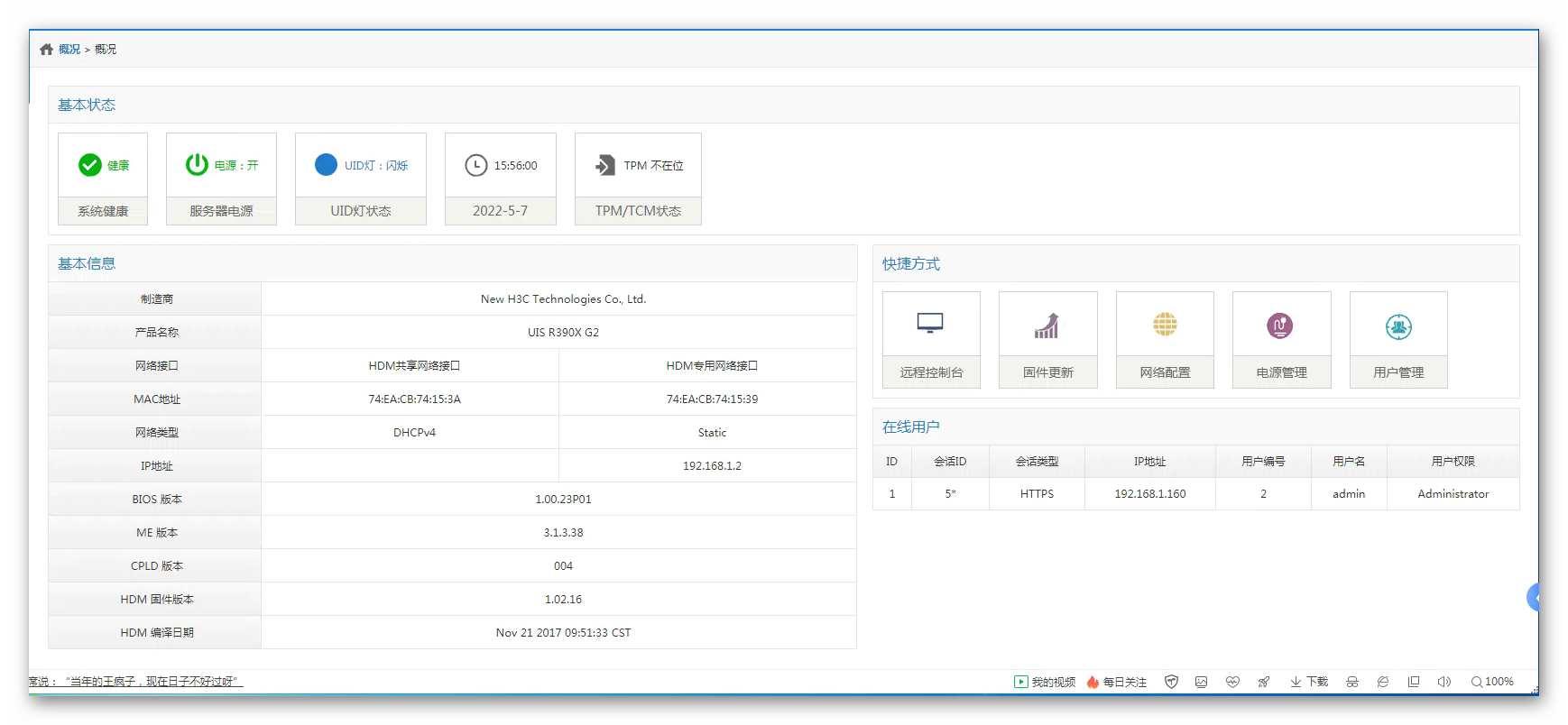Open 我的视频 in the browser status bar
1568x725 pixels.
1045,682
